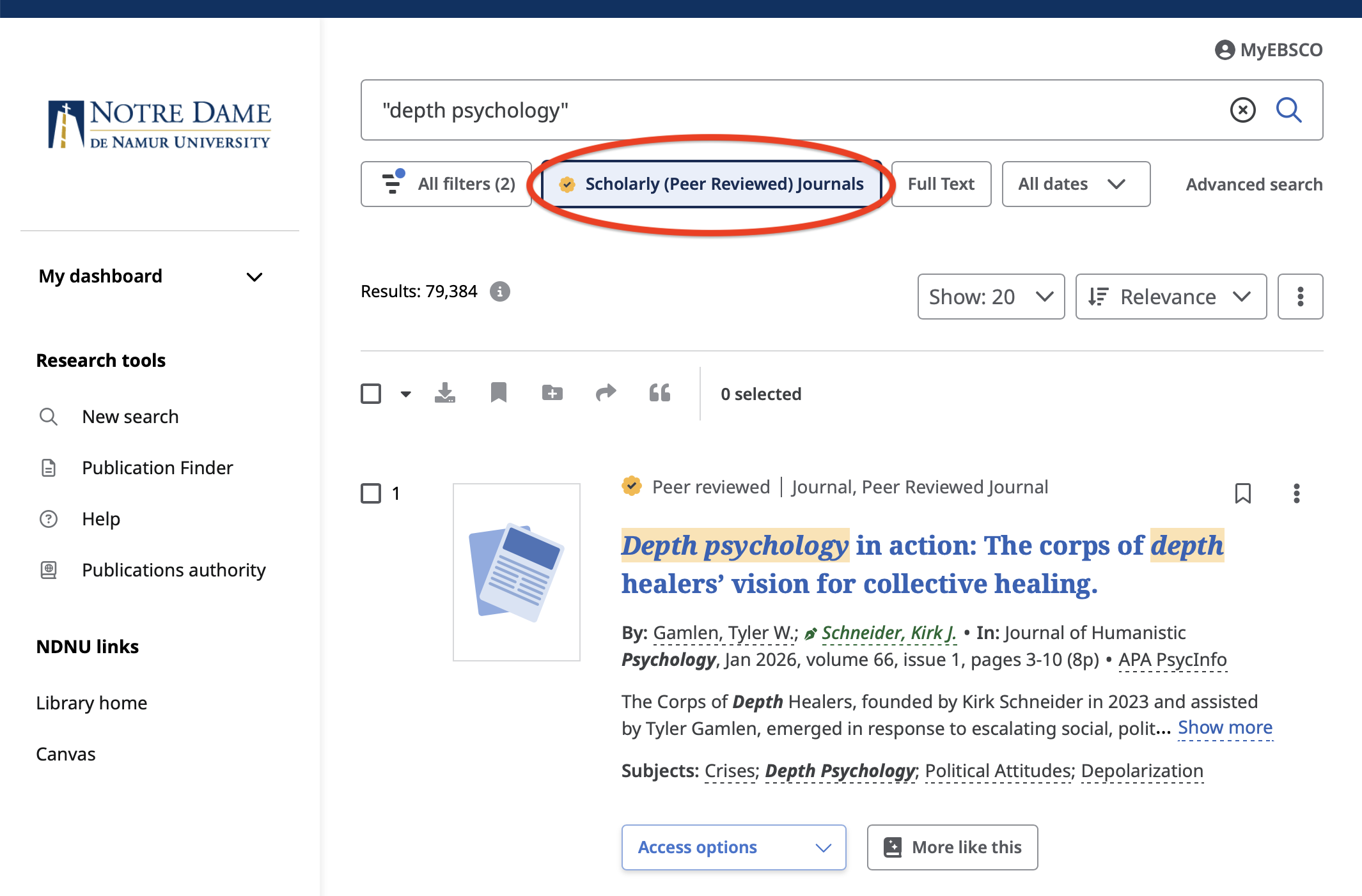Open the Access options dropdown
This screenshot has width=1362, height=896.
pyautogui.click(x=734, y=847)
